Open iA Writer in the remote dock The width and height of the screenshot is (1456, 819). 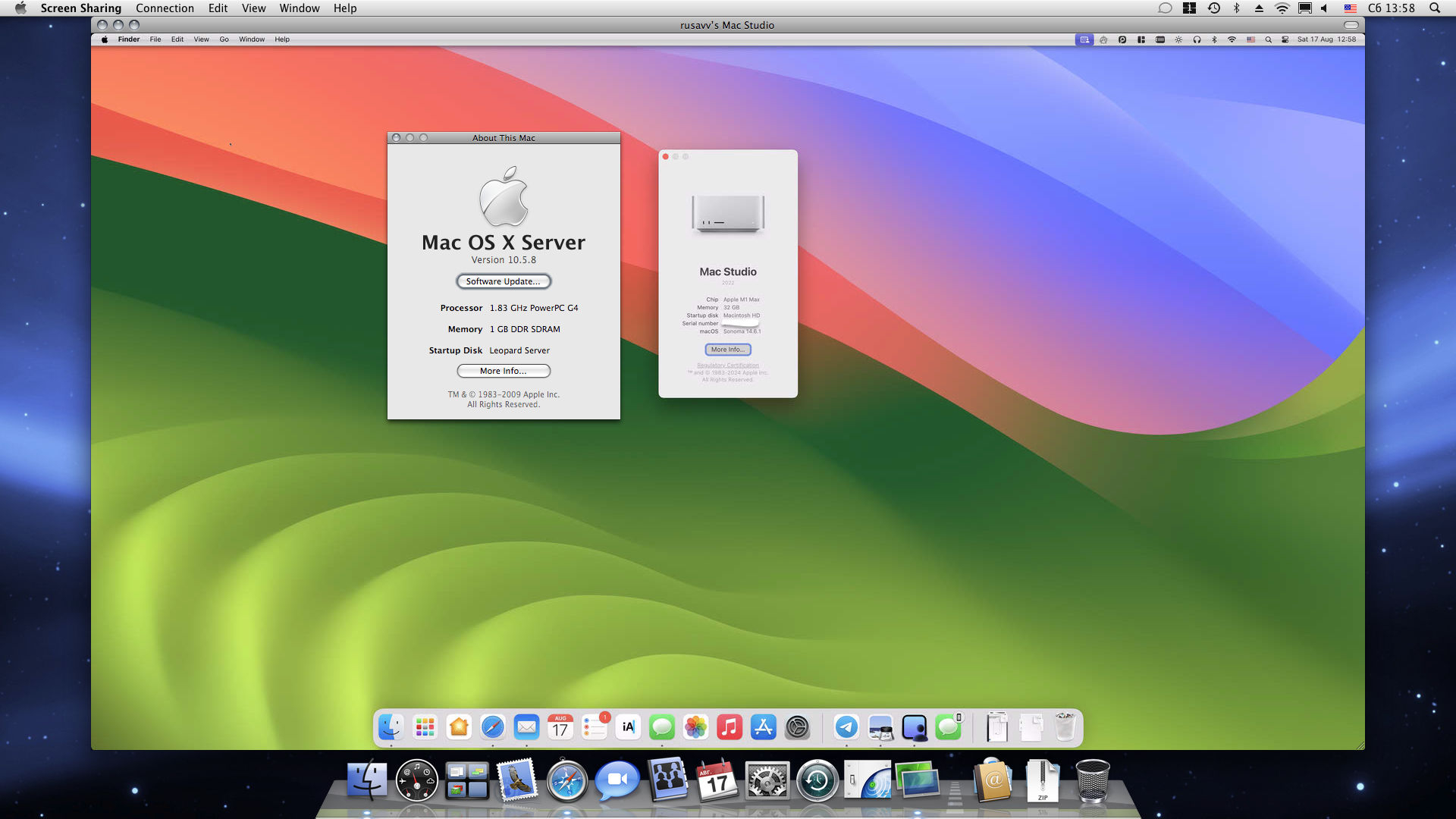coord(628,727)
